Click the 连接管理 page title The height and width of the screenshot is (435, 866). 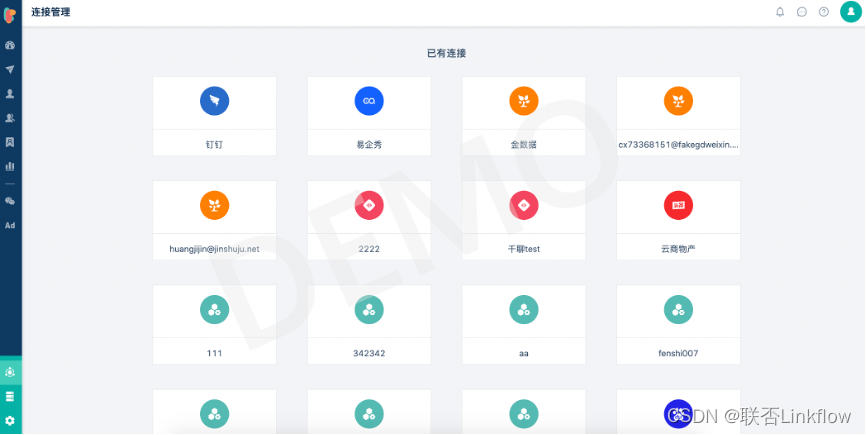point(51,12)
